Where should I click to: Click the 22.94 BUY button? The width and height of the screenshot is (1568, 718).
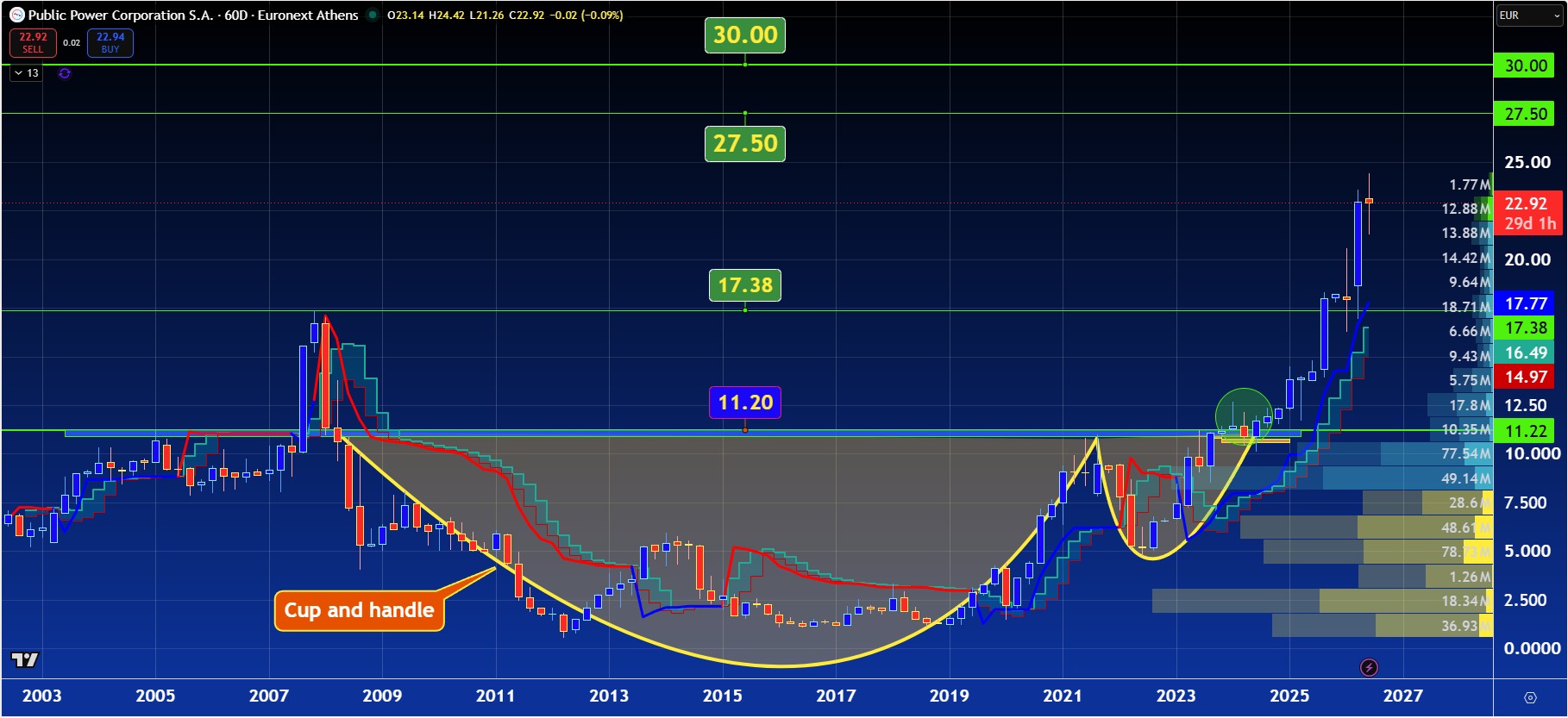point(110,42)
